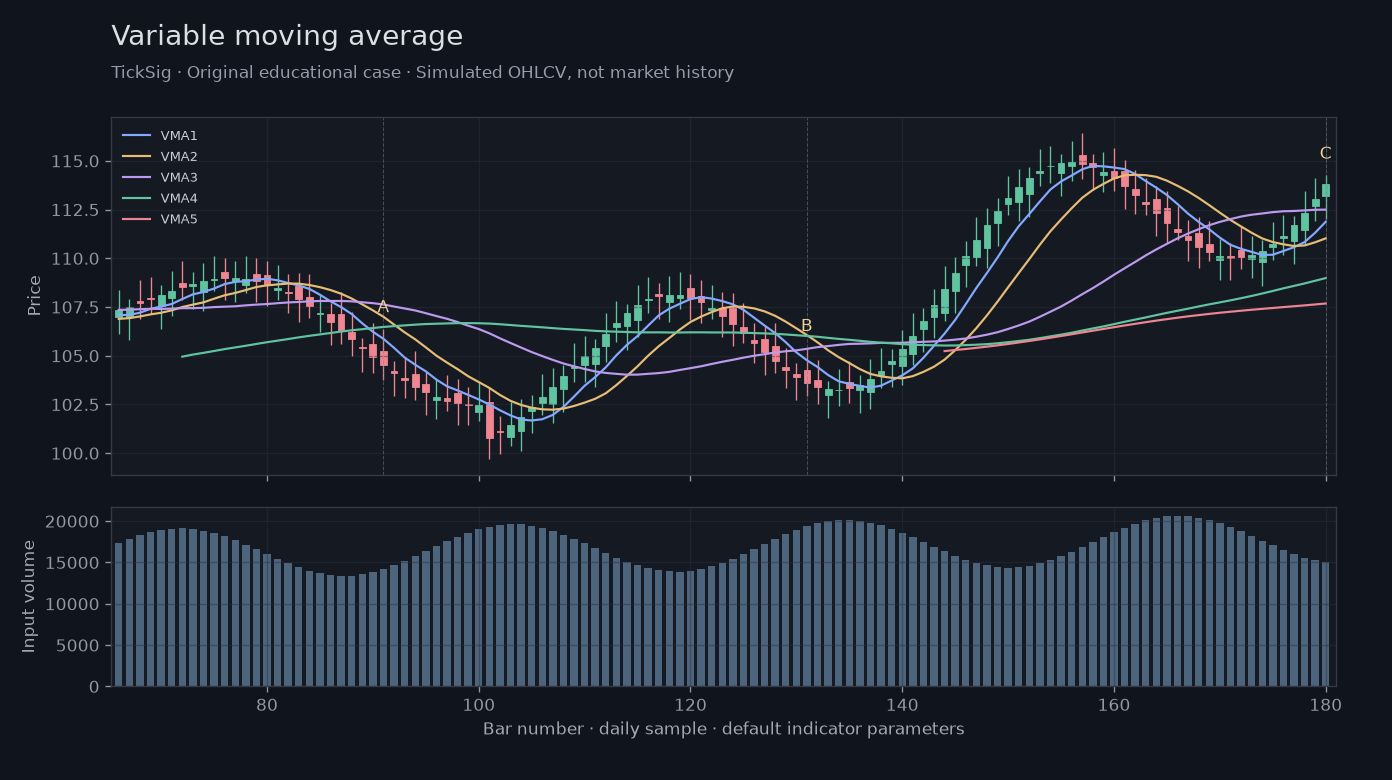Click the "Variable moving average" title

(x=287, y=37)
